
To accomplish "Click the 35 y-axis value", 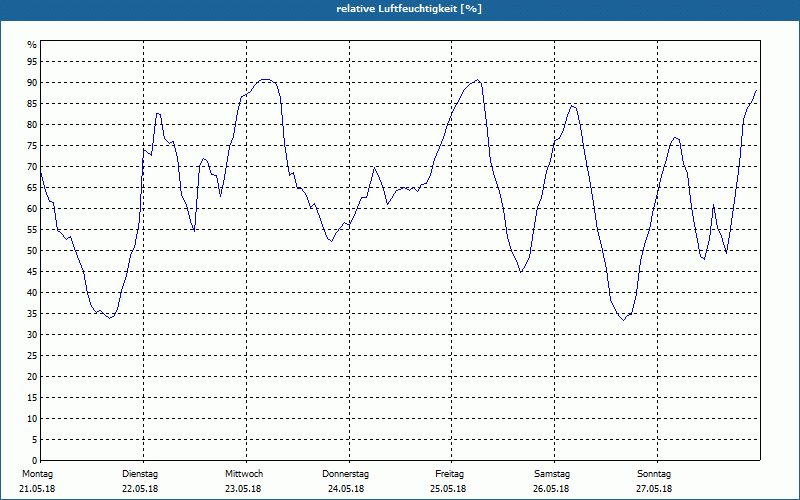I will 32,313.
